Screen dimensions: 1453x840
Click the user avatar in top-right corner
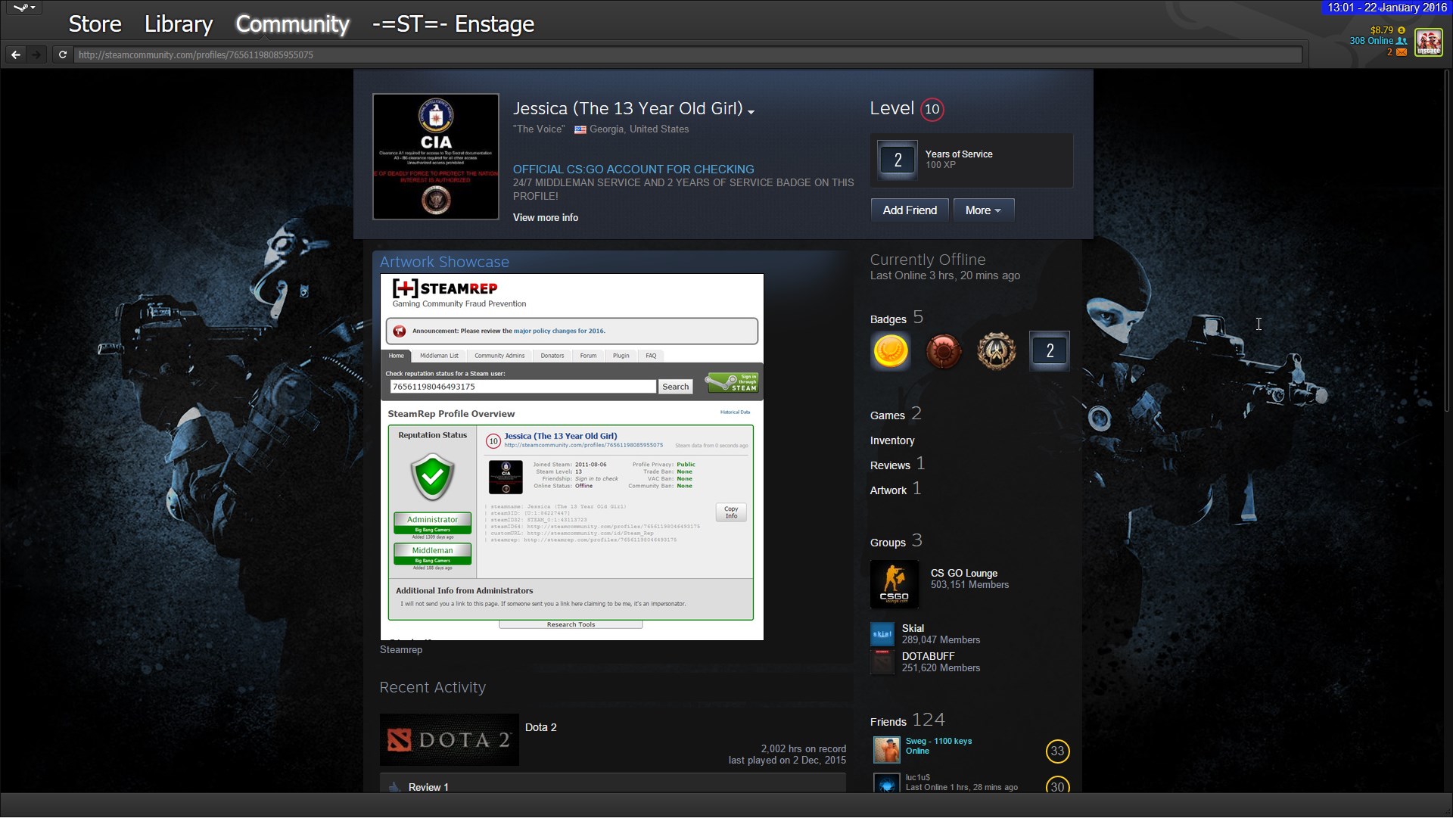click(x=1429, y=42)
